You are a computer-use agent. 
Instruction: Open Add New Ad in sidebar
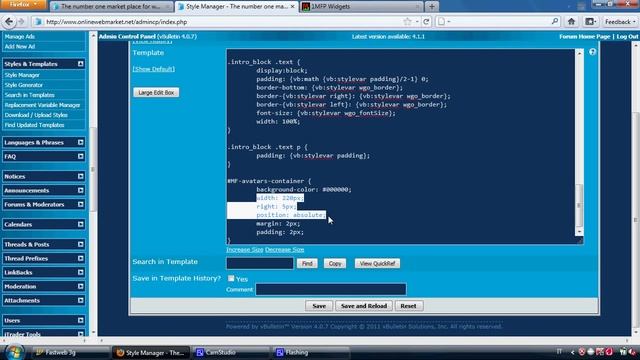coord(20,47)
